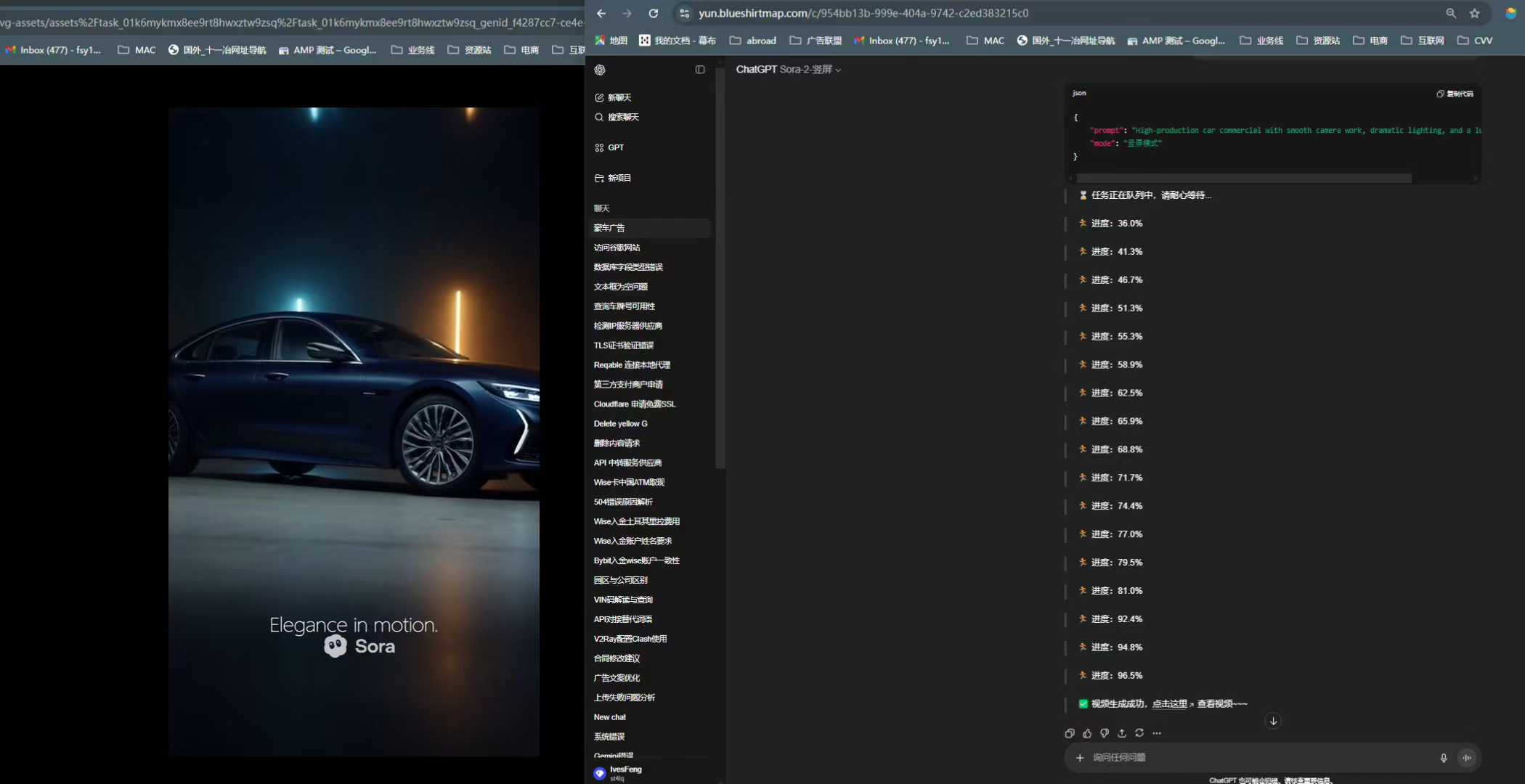Click the scroll-to-bottom arrow button
This screenshot has width=1525, height=784.
click(x=1273, y=721)
